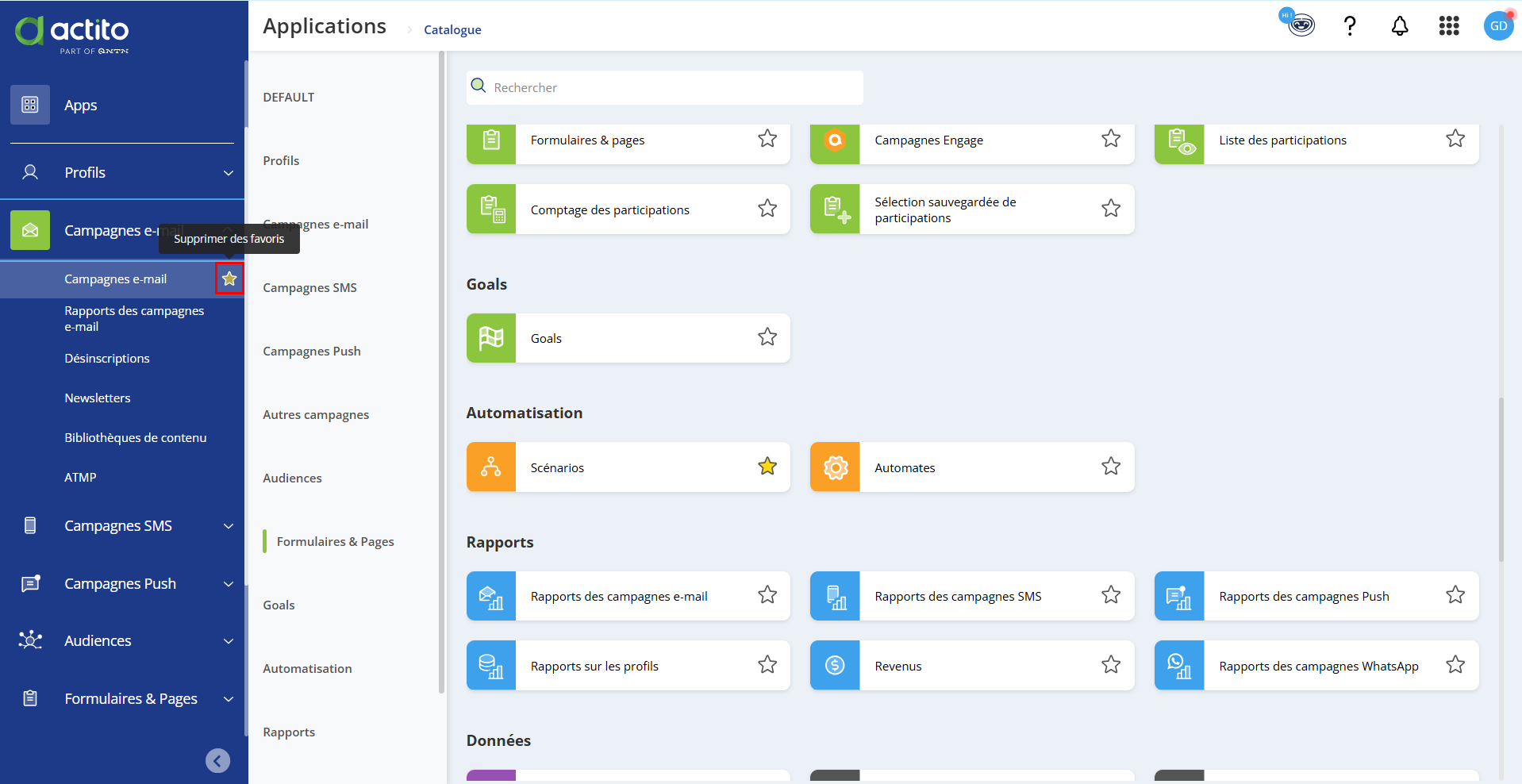Click the Rapports sur les profils icon
The image size is (1522, 784).
coord(491,665)
